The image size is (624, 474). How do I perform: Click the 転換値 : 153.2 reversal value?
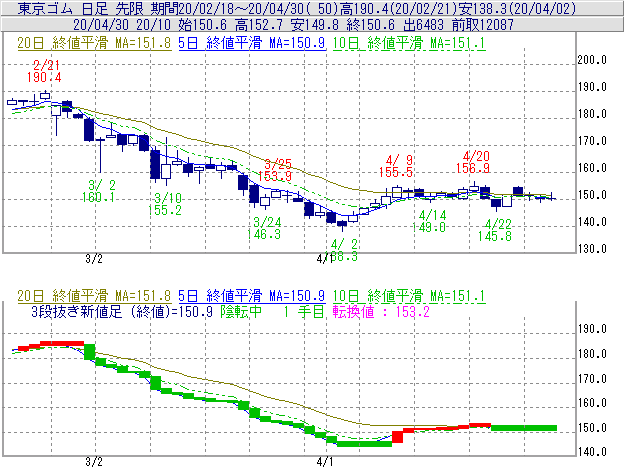coord(381,312)
